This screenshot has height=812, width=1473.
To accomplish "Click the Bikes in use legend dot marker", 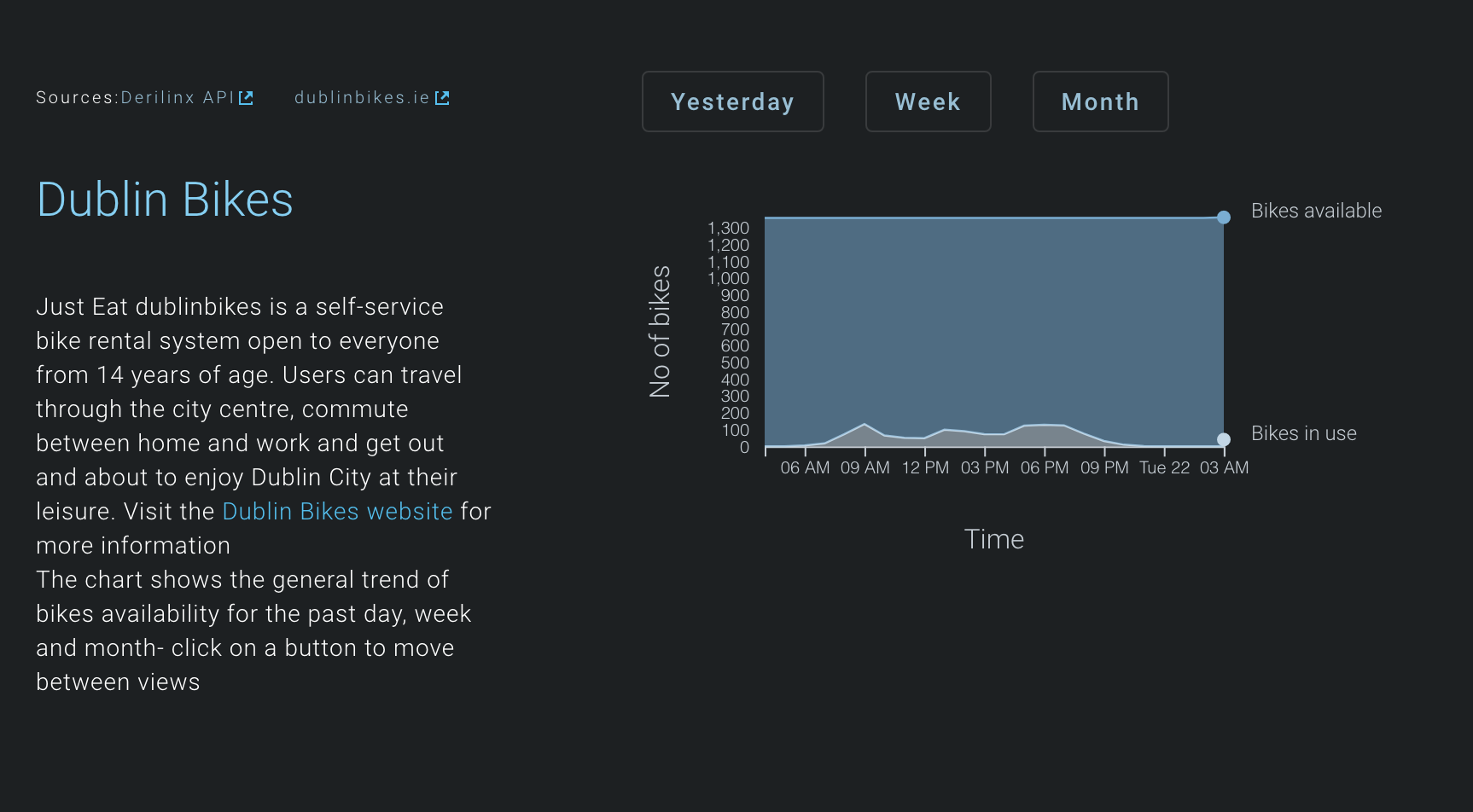I will pos(1224,439).
